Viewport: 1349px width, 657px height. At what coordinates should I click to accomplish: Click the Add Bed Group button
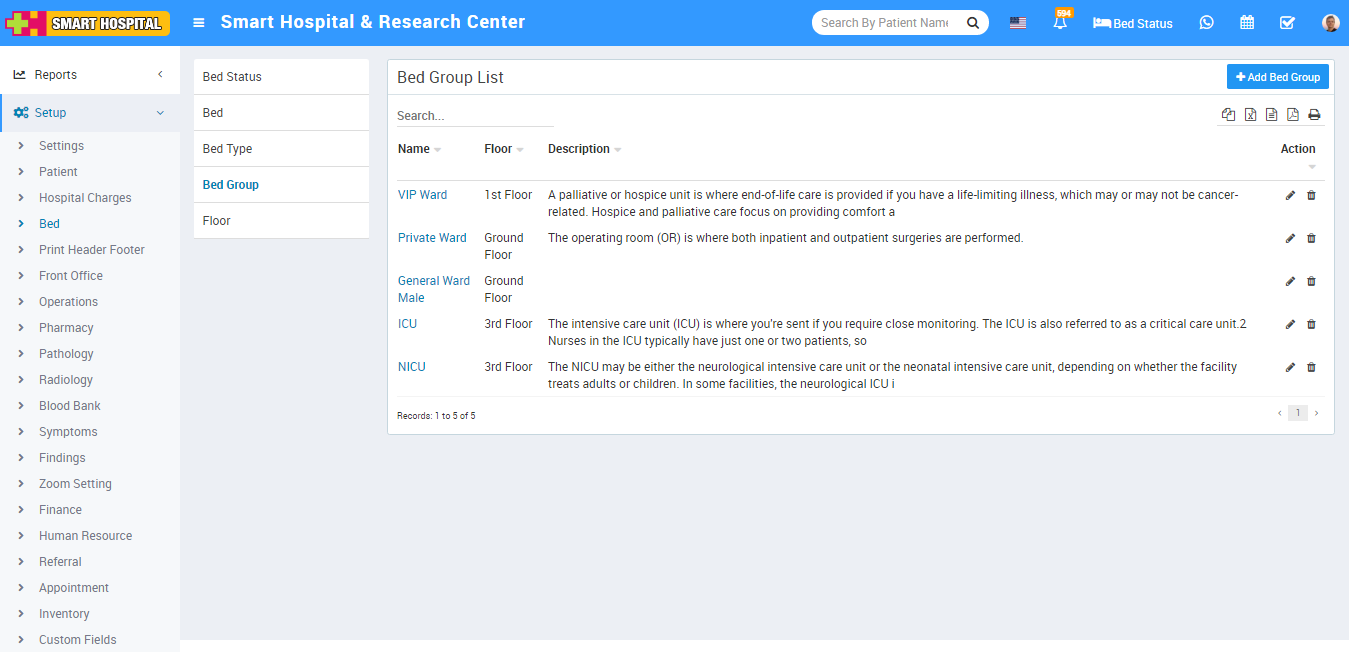pyautogui.click(x=1277, y=77)
